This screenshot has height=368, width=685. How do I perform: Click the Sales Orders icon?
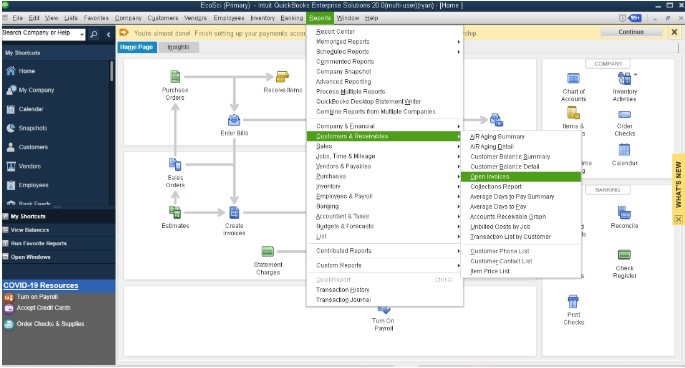click(175, 164)
